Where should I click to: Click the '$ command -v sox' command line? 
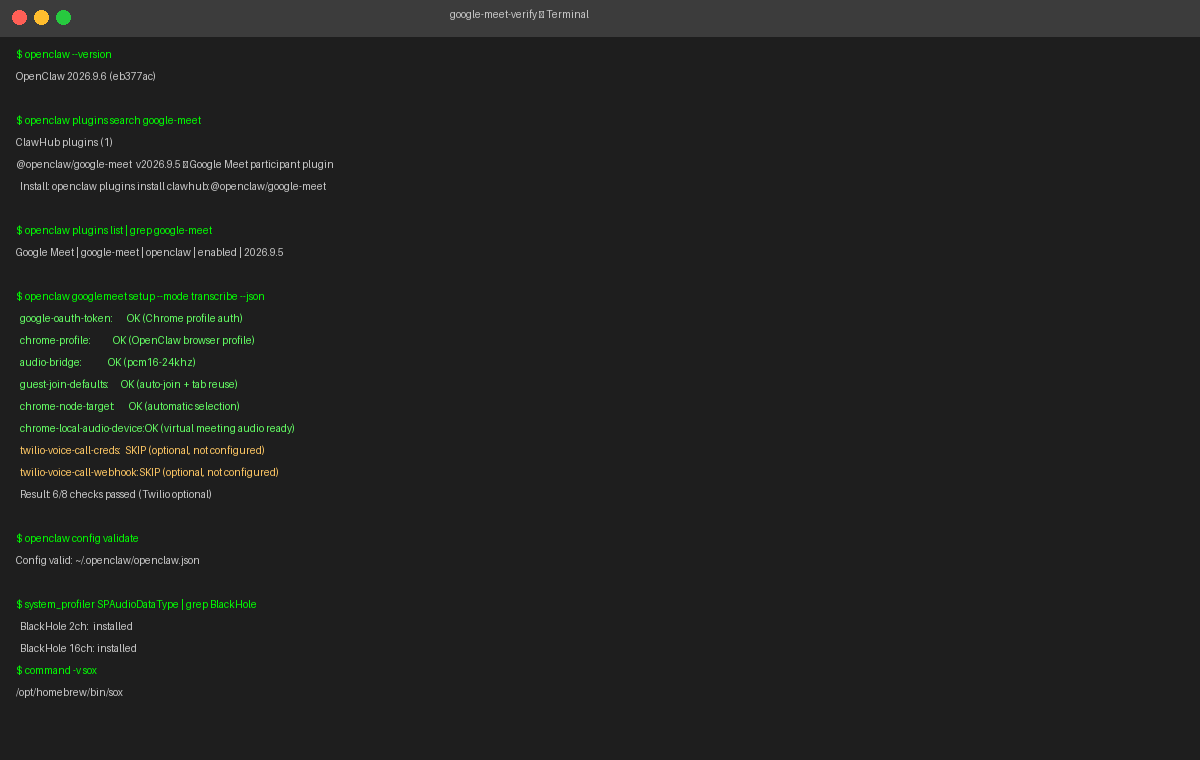[57, 670]
